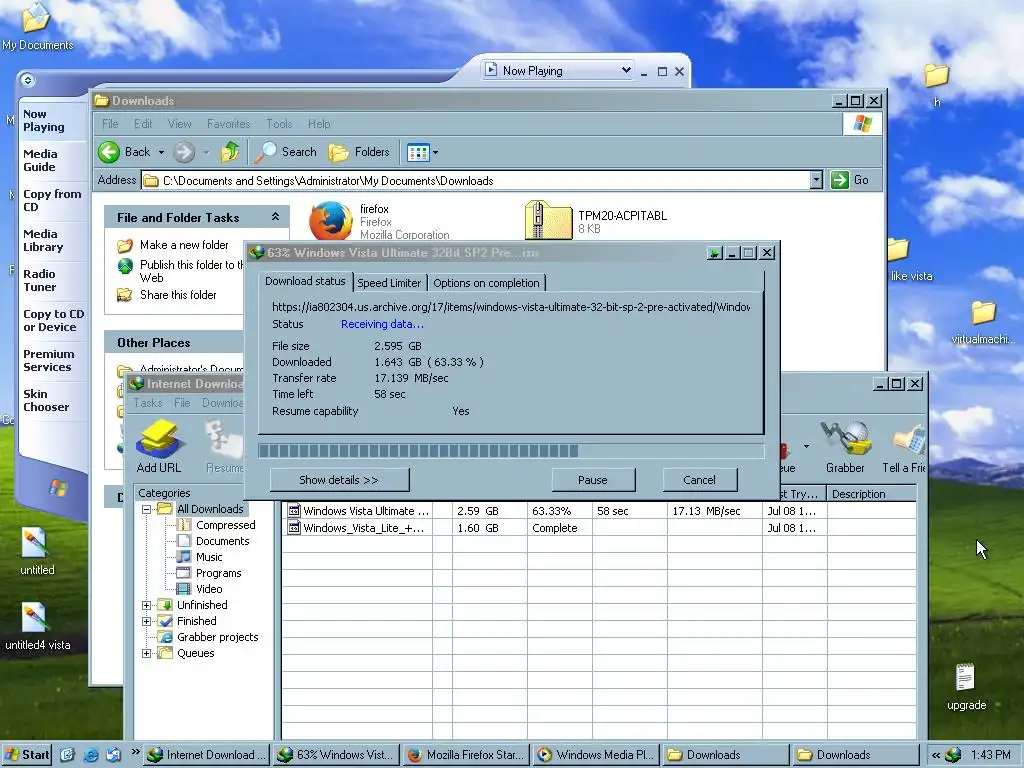The image size is (1024, 768).
Task: Click the Show details >> button
Action: click(339, 480)
